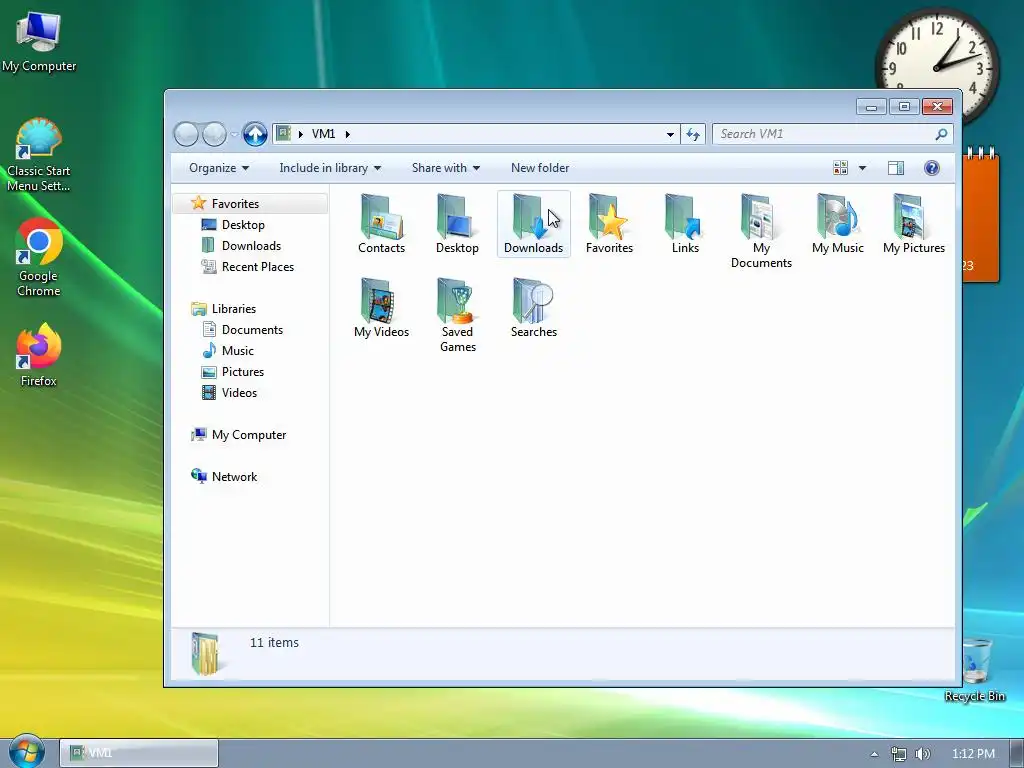The width and height of the screenshot is (1024, 768).
Task: Expand the views options arrow
Action: click(862, 168)
